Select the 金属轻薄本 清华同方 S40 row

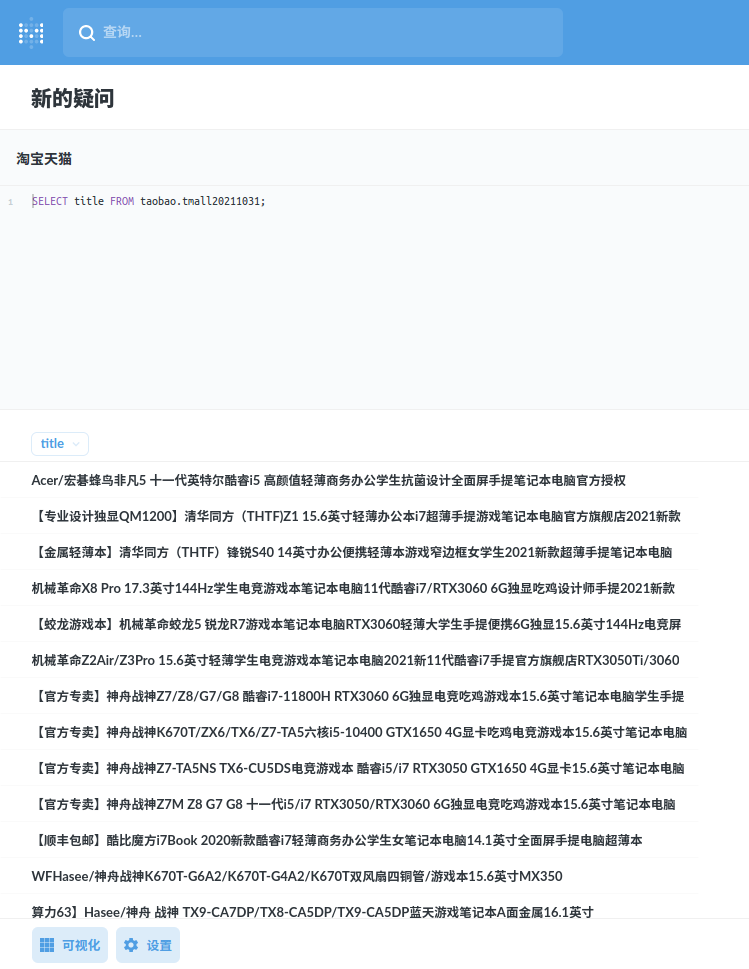349,552
